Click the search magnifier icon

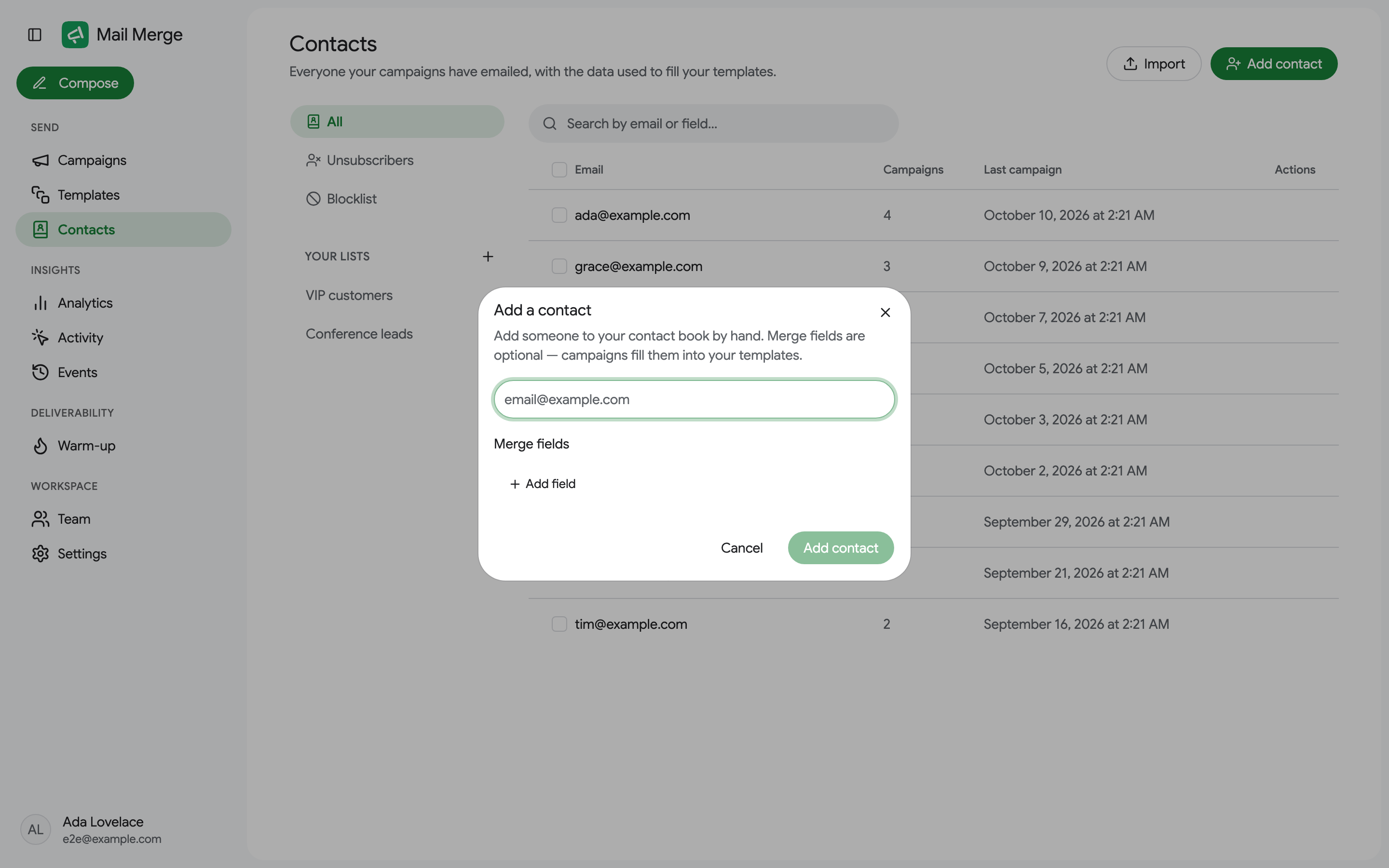(550, 123)
